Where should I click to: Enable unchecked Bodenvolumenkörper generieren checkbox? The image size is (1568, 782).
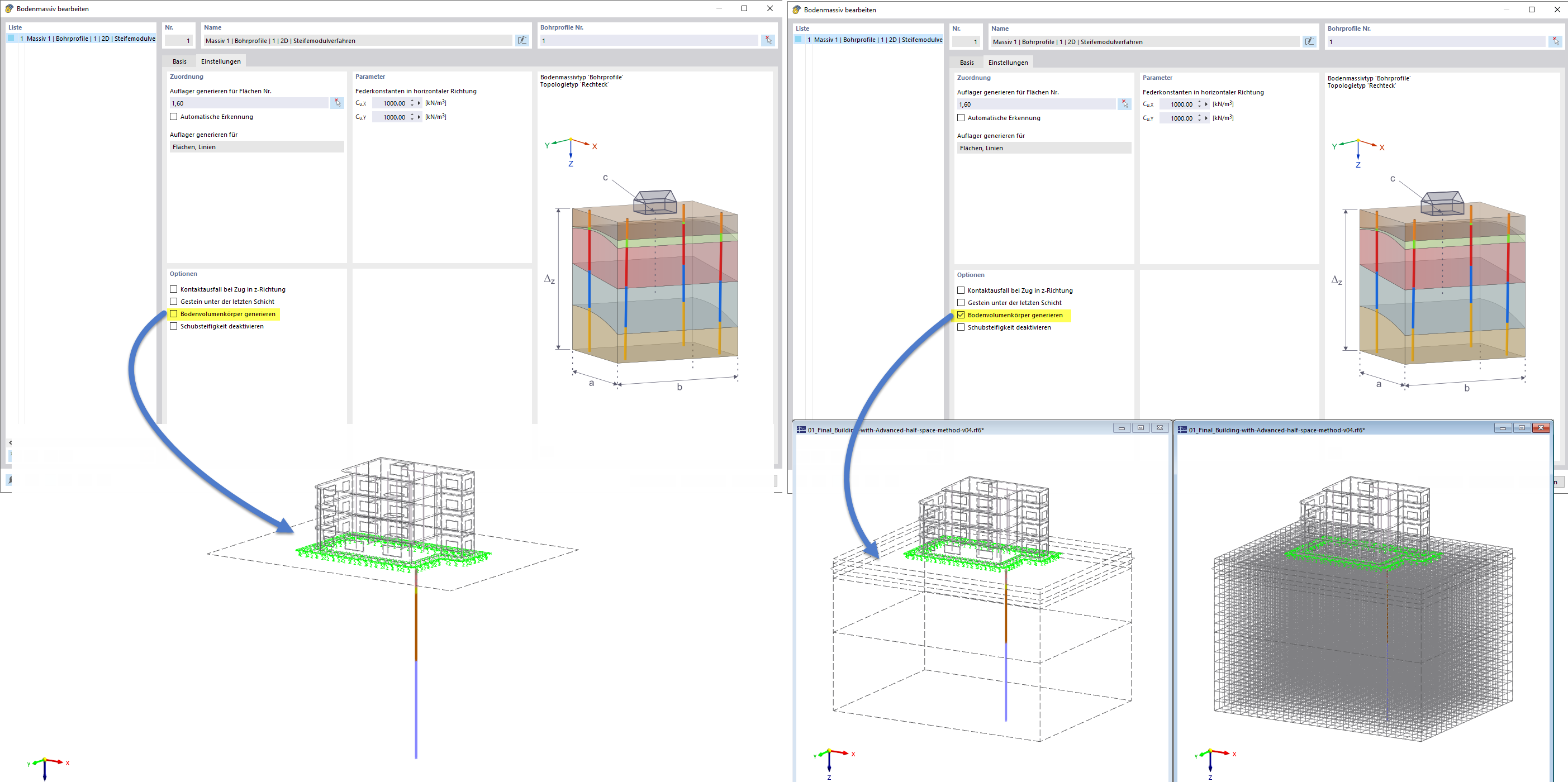pos(174,314)
